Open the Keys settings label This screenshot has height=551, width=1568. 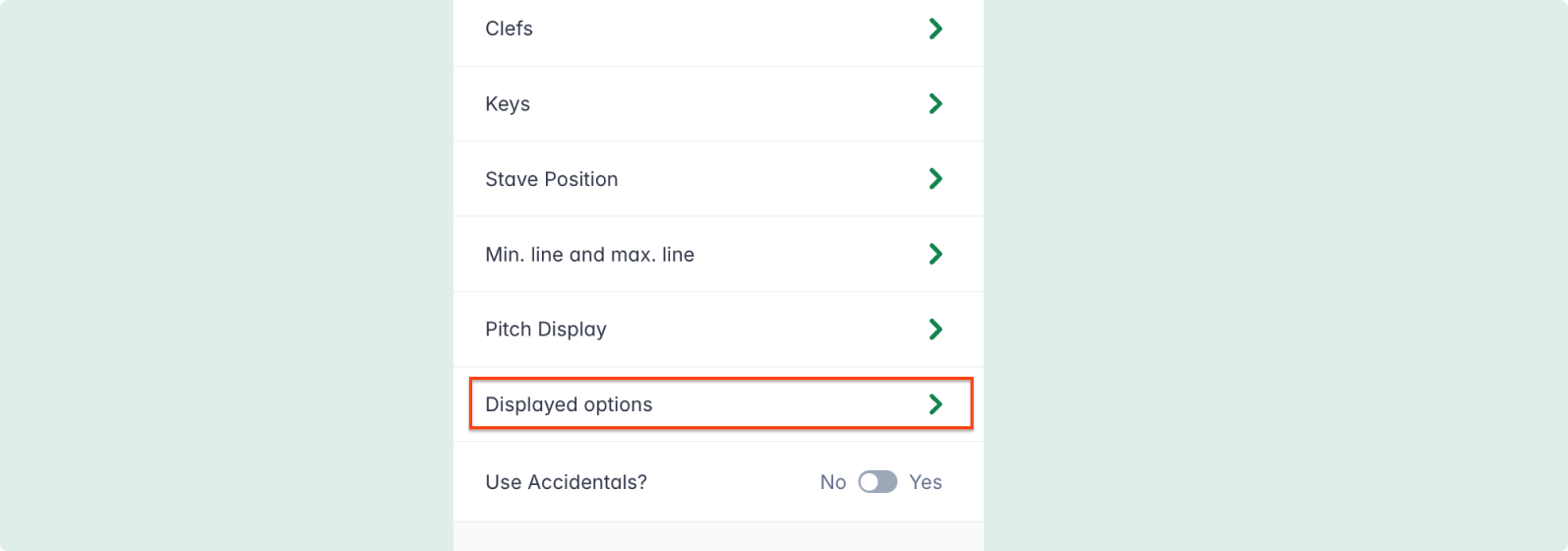508,104
